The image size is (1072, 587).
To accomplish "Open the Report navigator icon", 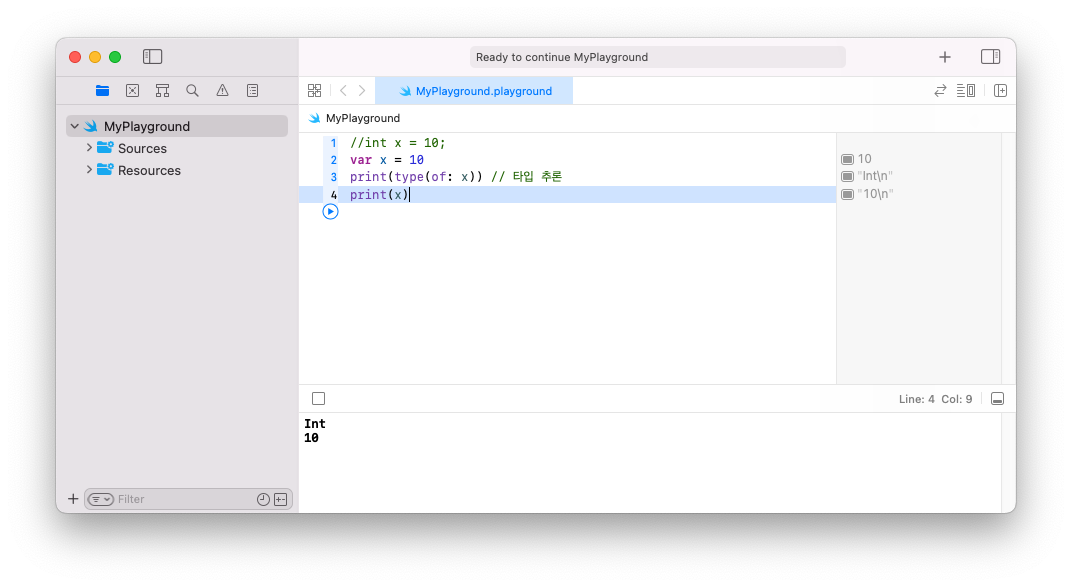I will pos(252,90).
